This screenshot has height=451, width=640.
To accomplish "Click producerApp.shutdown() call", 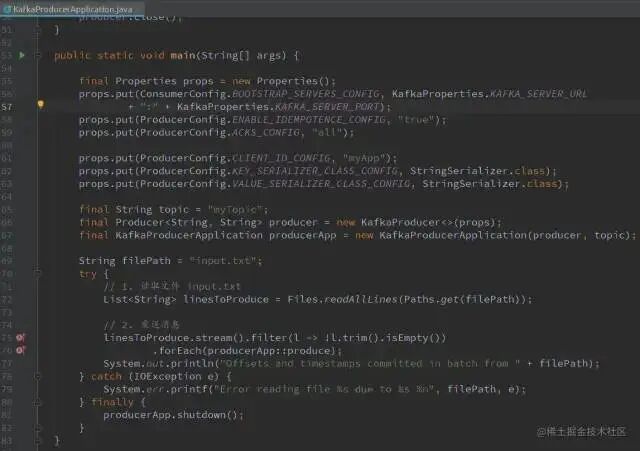I will 170,415.
